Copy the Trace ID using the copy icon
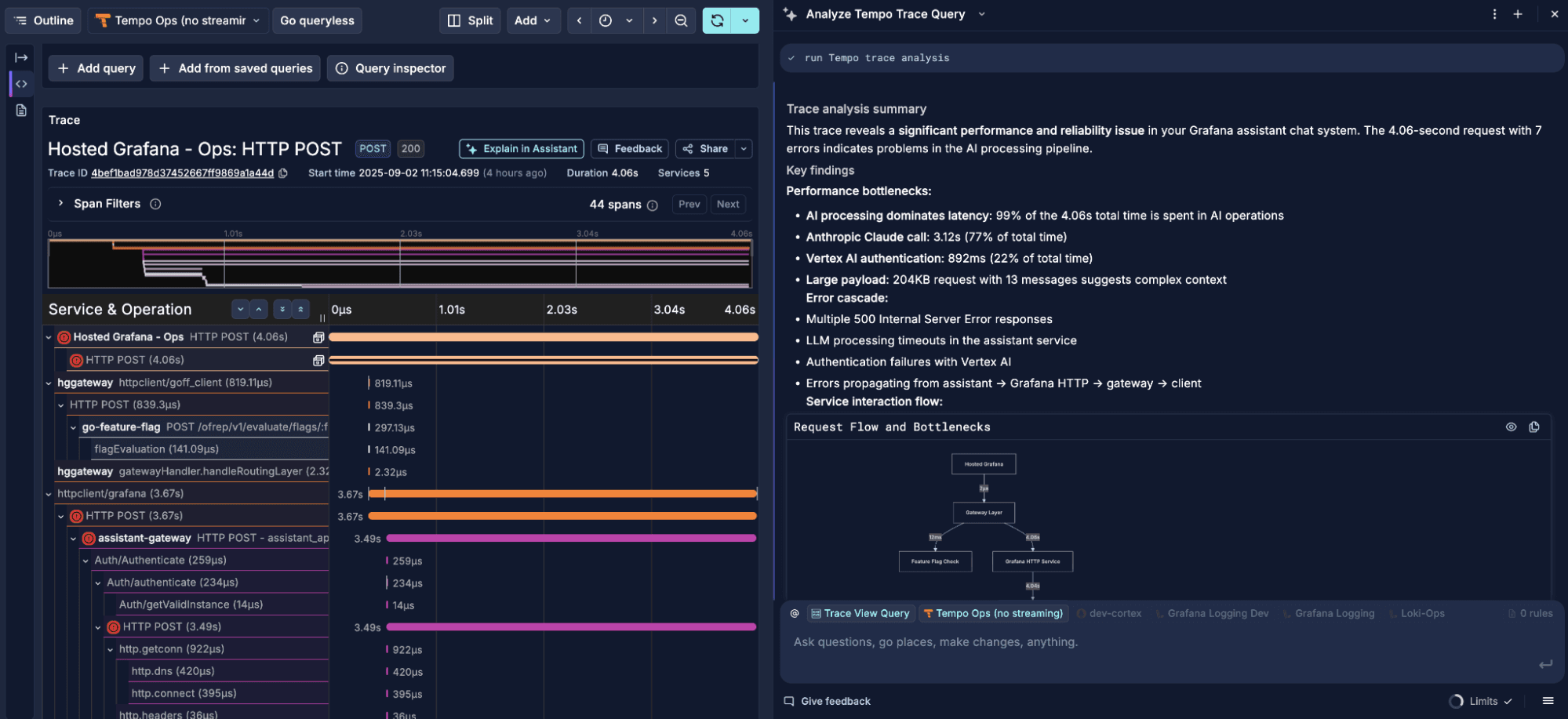Viewport: 1568px width, 719px height. click(283, 172)
